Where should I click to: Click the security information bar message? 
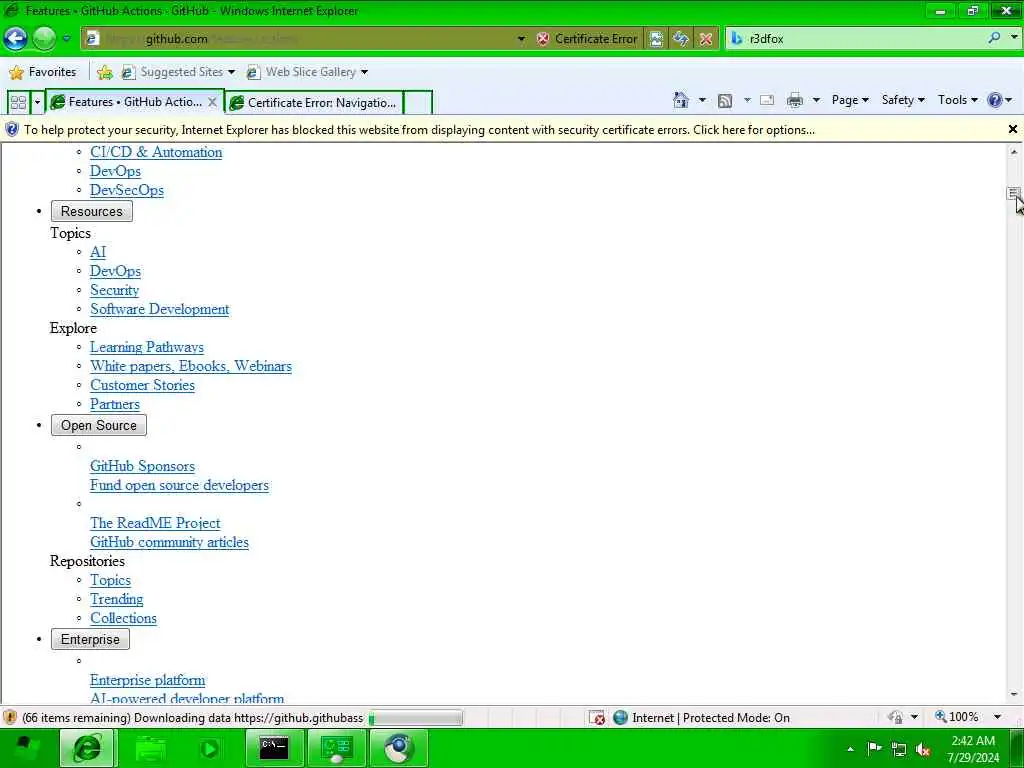click(419, 130)
